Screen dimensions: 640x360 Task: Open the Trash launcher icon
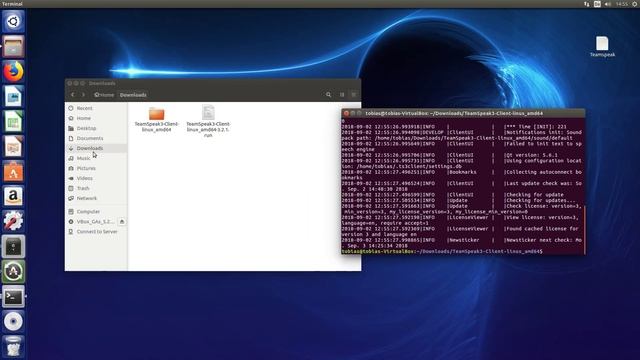(x=13, y=347)
